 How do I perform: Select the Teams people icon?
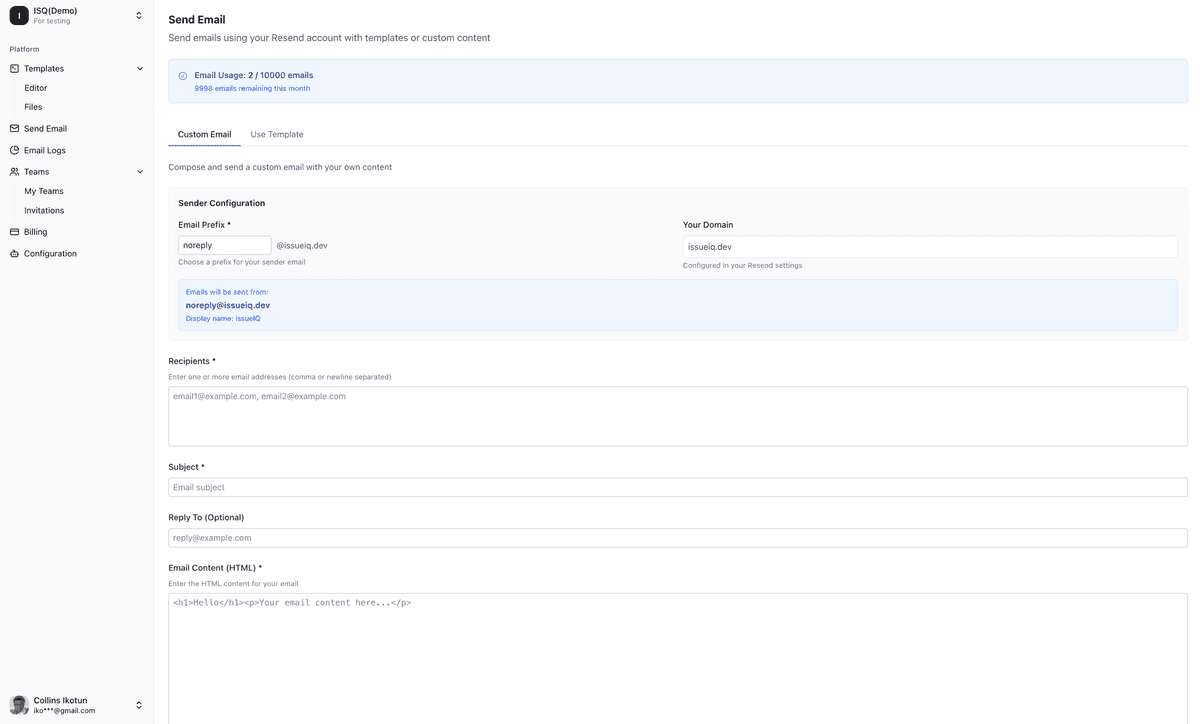point(14,171)
